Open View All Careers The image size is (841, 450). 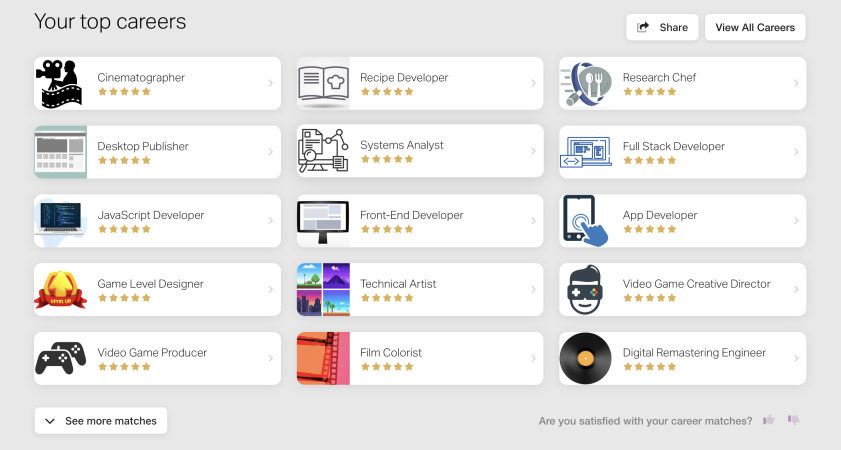pos(755,27)
